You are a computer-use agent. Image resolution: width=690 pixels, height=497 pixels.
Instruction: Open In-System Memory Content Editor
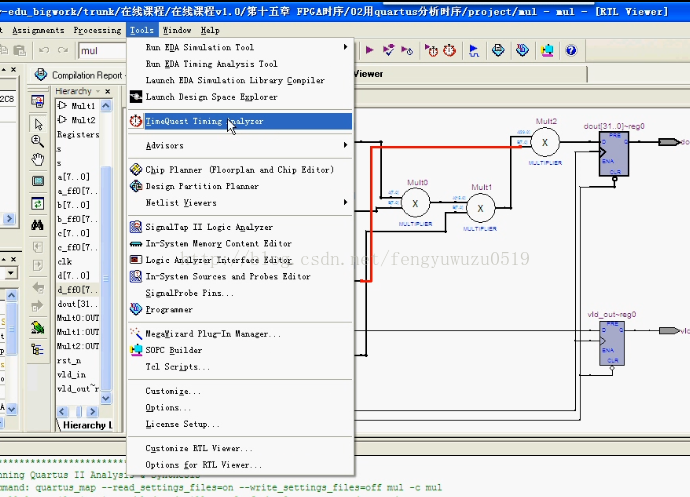(240, 243)
